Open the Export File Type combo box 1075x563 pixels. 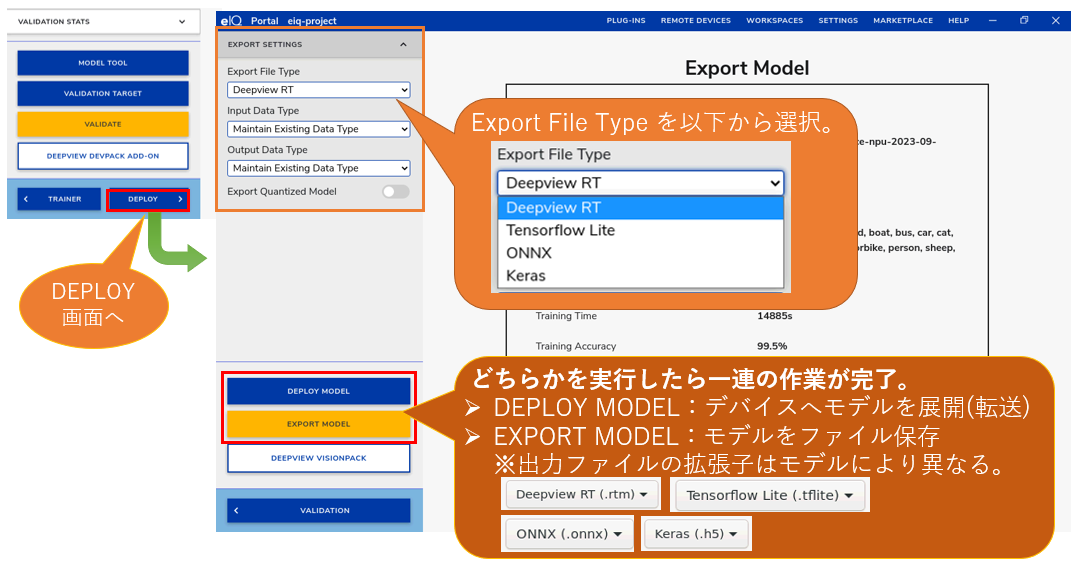tap(319, 90)
